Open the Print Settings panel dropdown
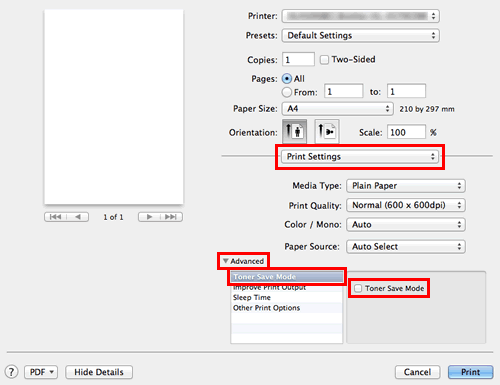The width and height of the screenshot is (500, 385). (x=360, y=156)
